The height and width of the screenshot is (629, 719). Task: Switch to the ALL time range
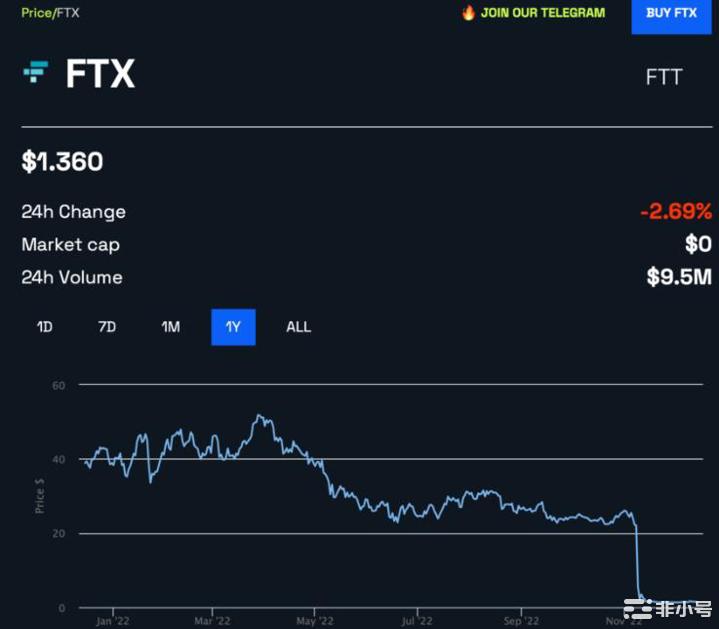click(298, 327)
